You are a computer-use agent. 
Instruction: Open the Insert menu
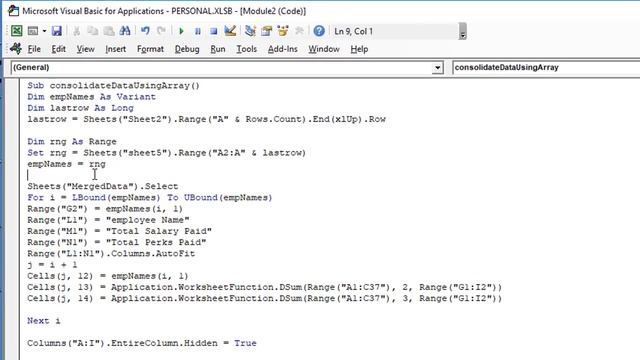pos(116,49)
